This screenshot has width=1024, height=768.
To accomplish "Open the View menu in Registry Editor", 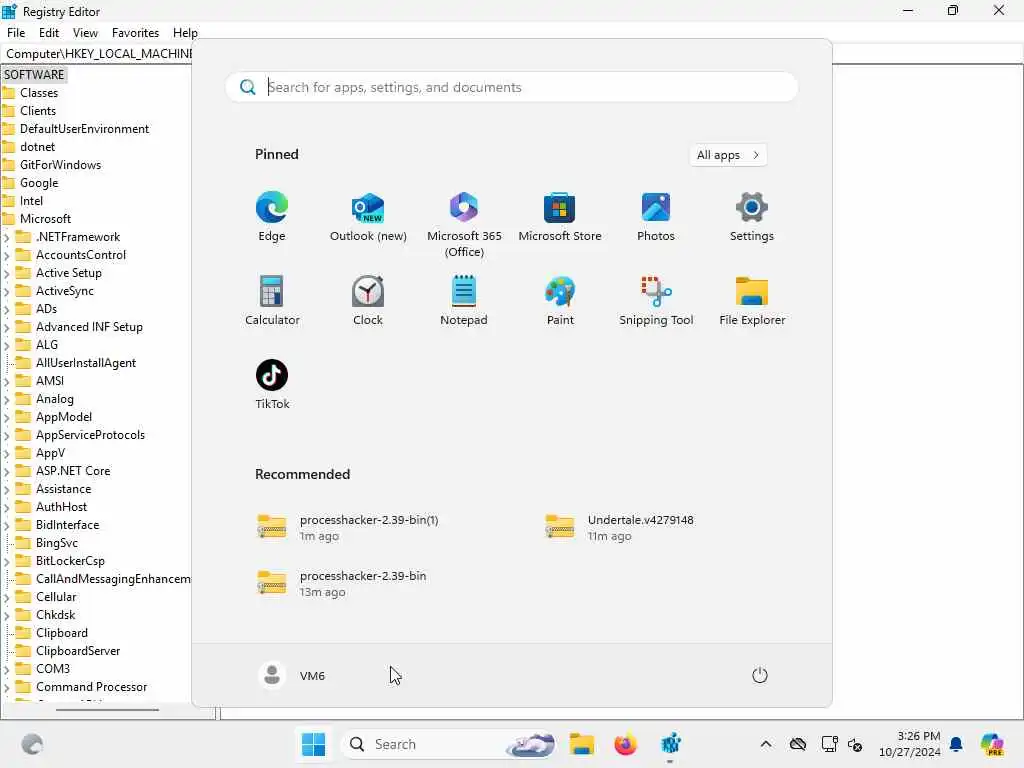I will tap(85, 33).
